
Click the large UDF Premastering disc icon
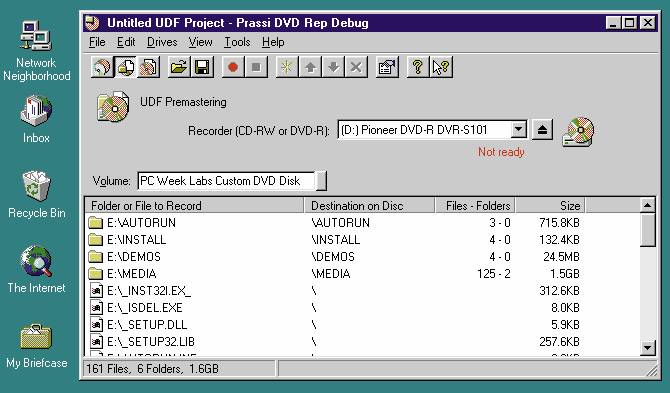(x=113, y=106)
